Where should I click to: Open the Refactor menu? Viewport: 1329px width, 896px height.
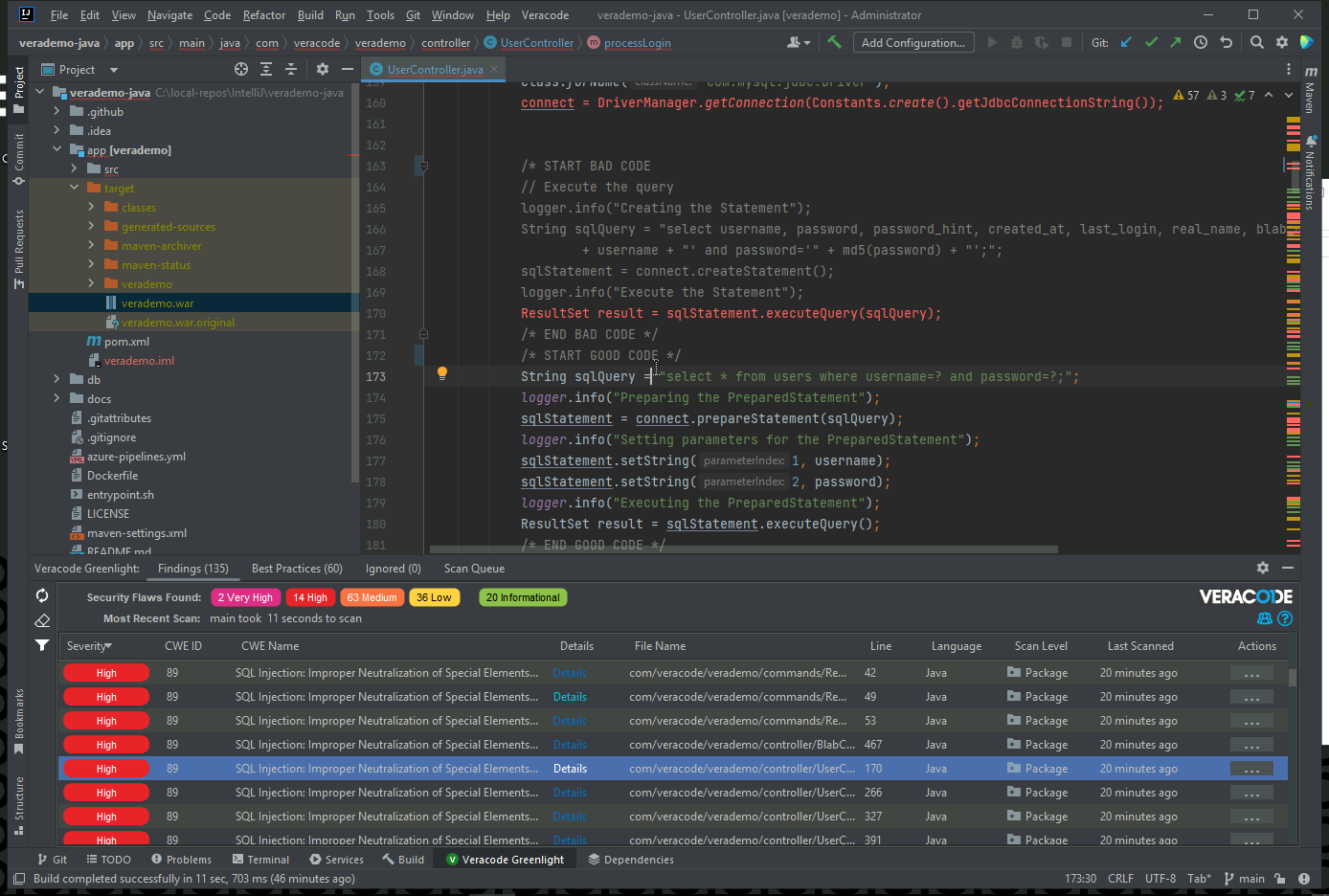(x=264, y=15)
